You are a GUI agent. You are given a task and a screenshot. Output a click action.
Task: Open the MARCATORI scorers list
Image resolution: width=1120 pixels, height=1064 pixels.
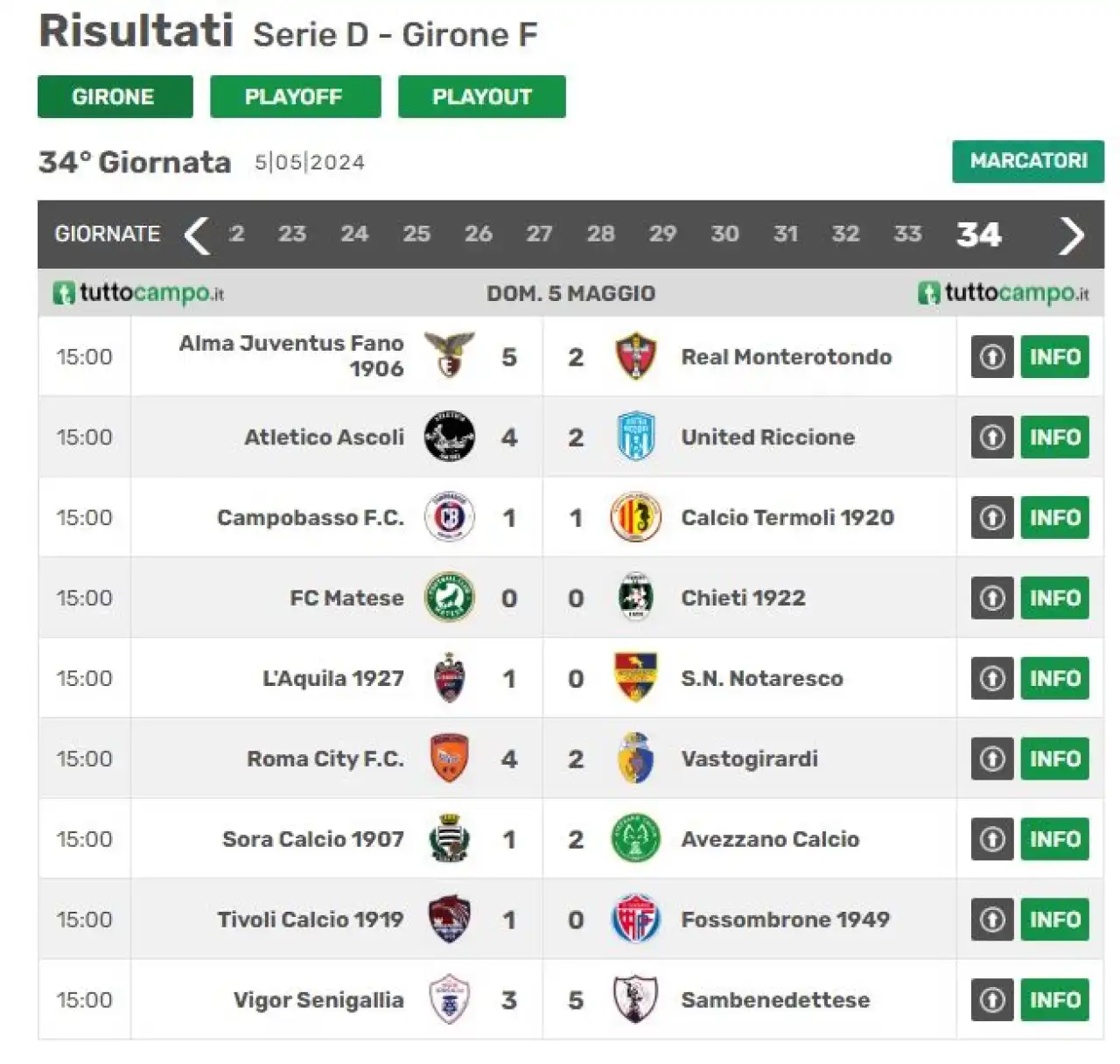point(1028,161)
